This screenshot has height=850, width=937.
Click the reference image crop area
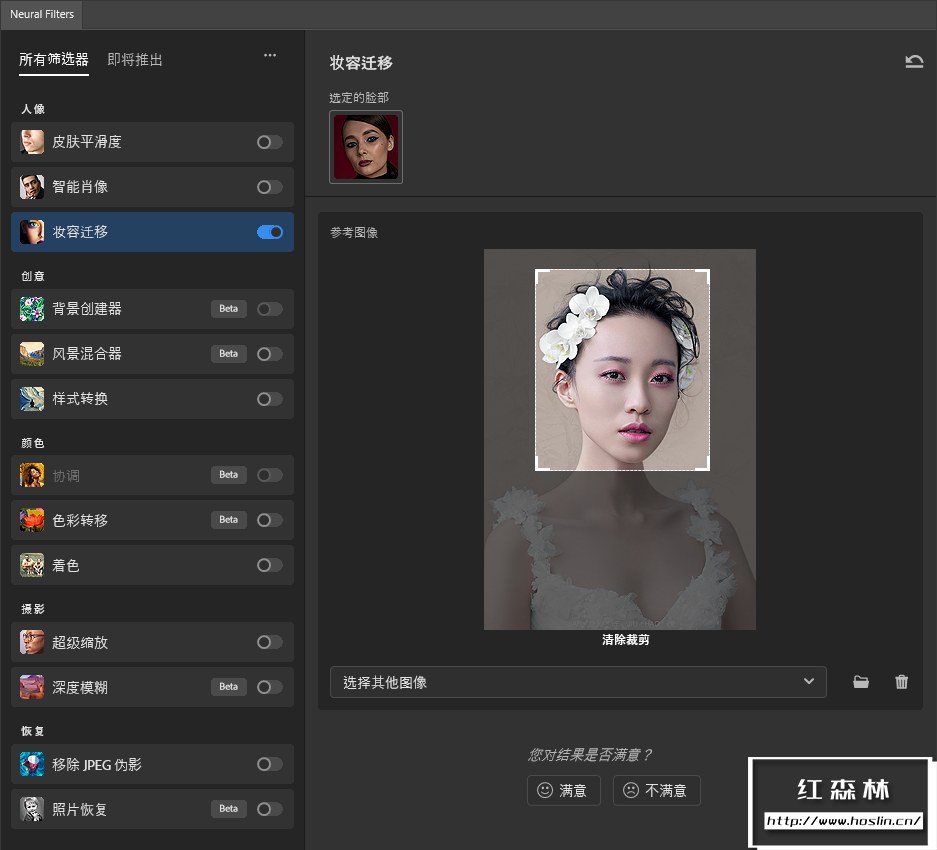622,370
